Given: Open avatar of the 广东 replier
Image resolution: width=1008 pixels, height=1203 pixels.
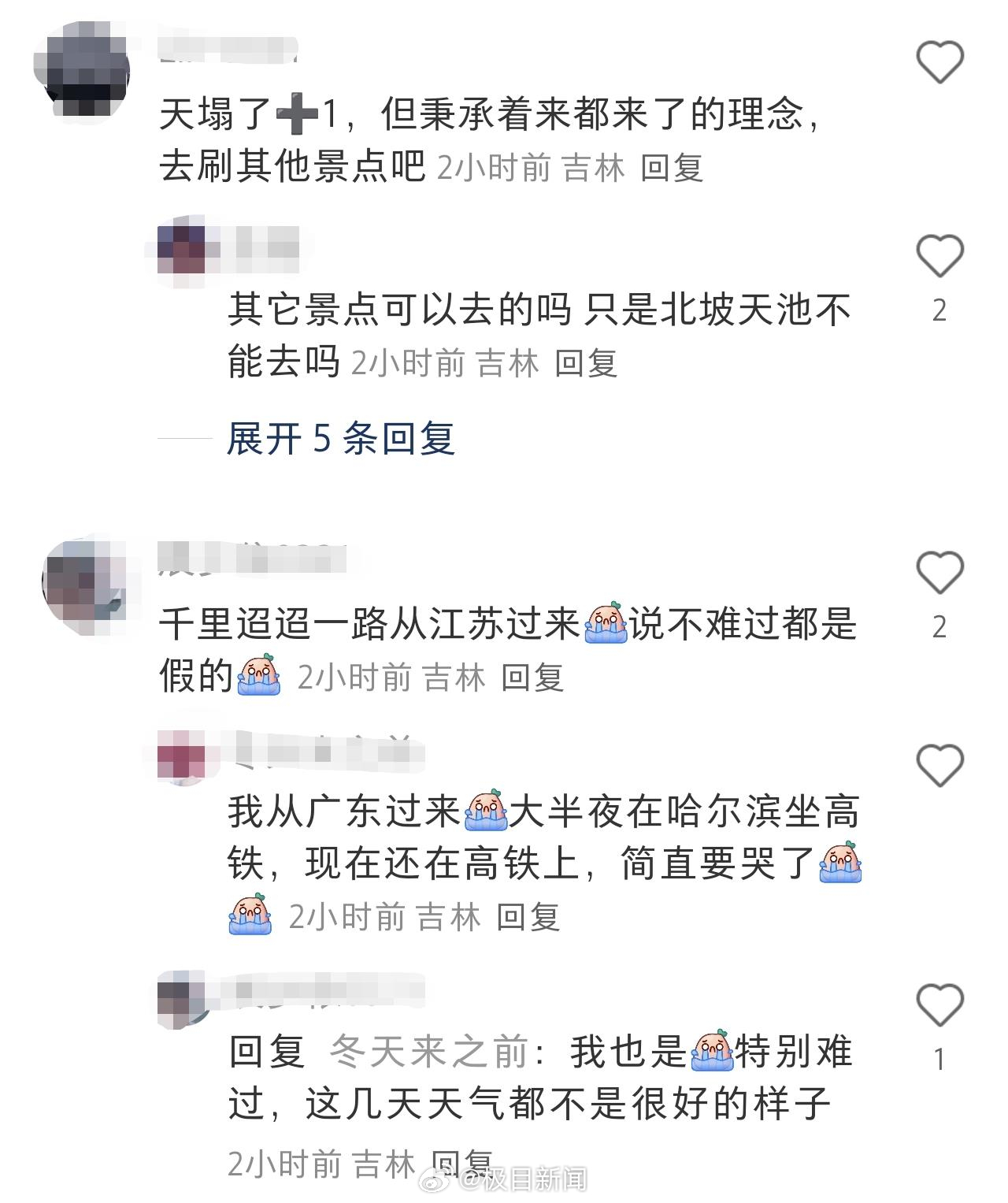Looking at the screenshot, I should click(182, 756).
